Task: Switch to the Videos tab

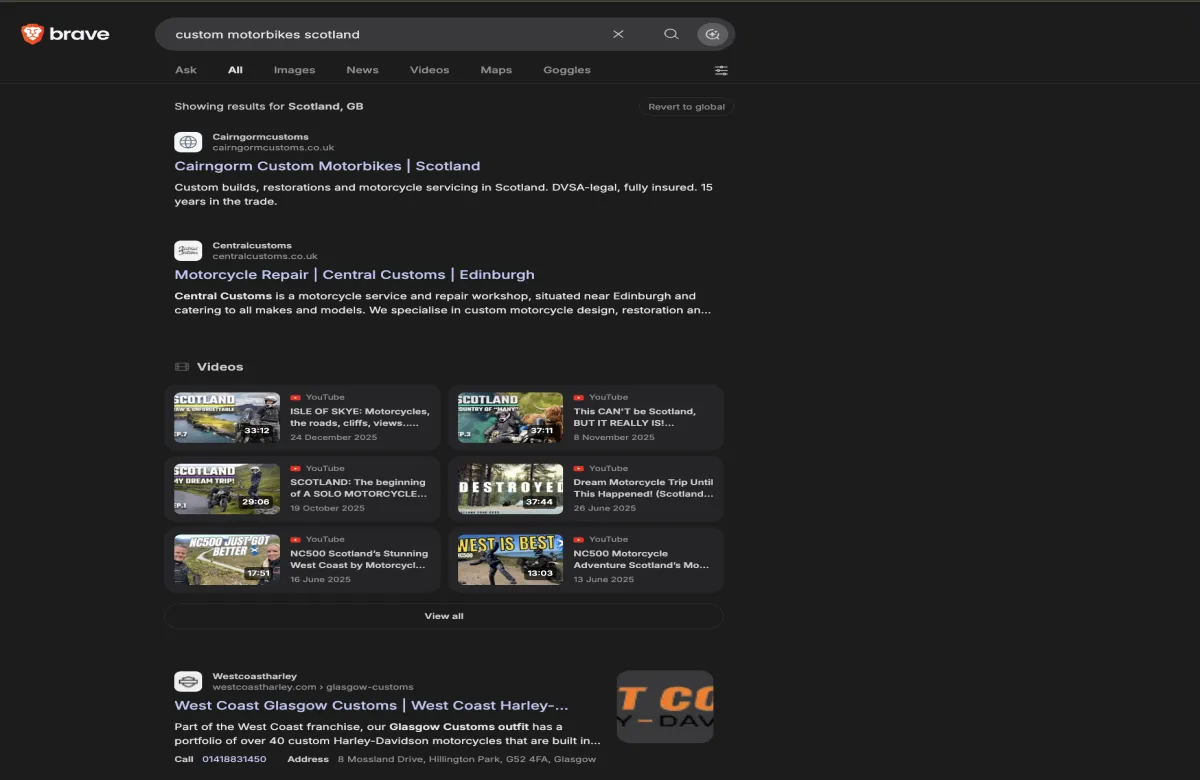Action: tap(429, 70)
